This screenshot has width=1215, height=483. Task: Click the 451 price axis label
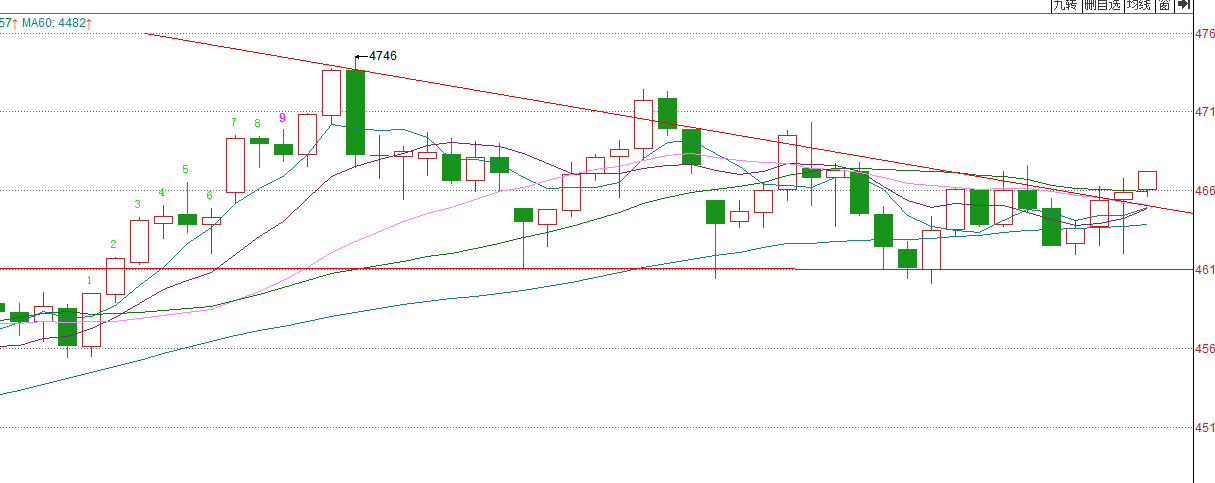coord(1205,427)
